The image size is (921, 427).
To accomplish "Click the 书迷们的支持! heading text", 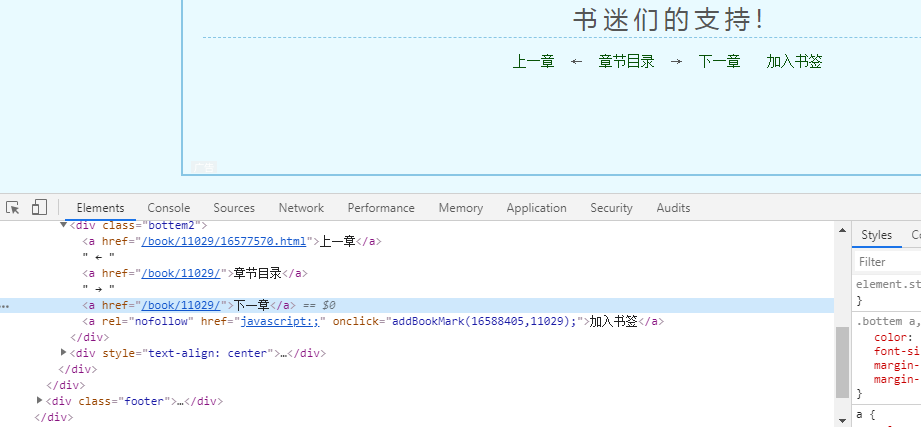I will tap(670, 19).
